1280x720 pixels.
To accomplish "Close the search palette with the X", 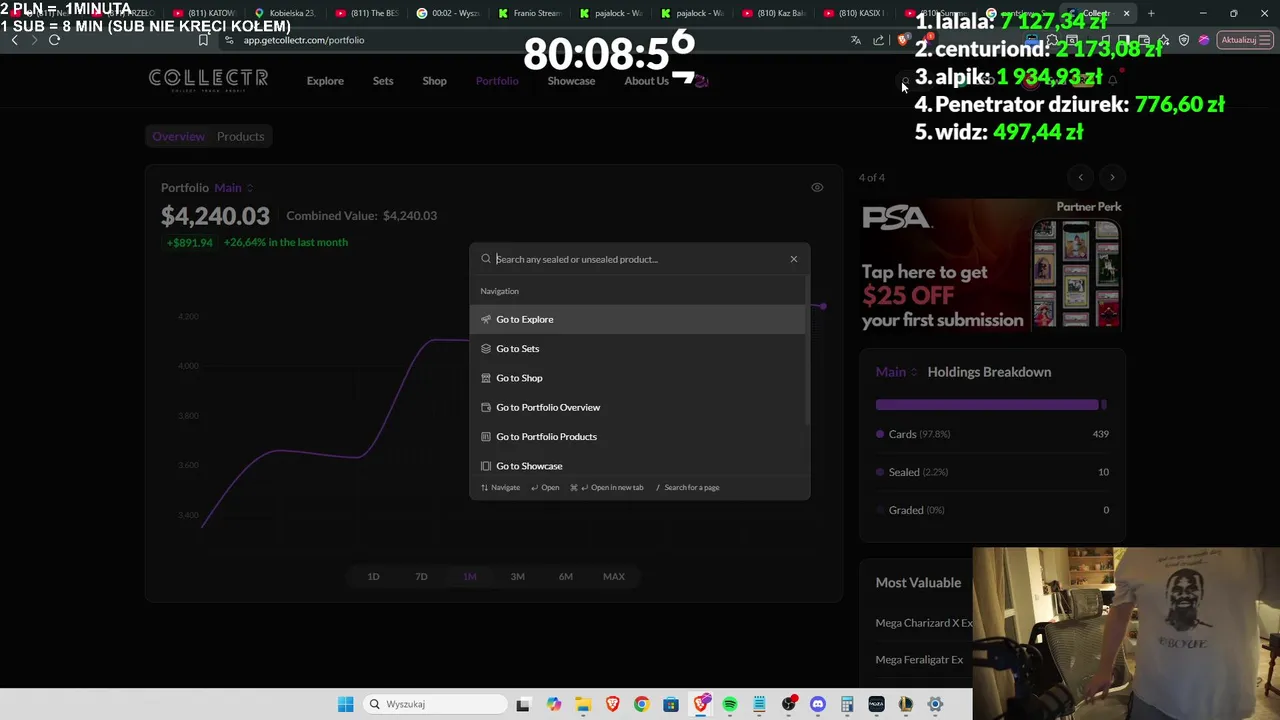I will coord(794,259).
